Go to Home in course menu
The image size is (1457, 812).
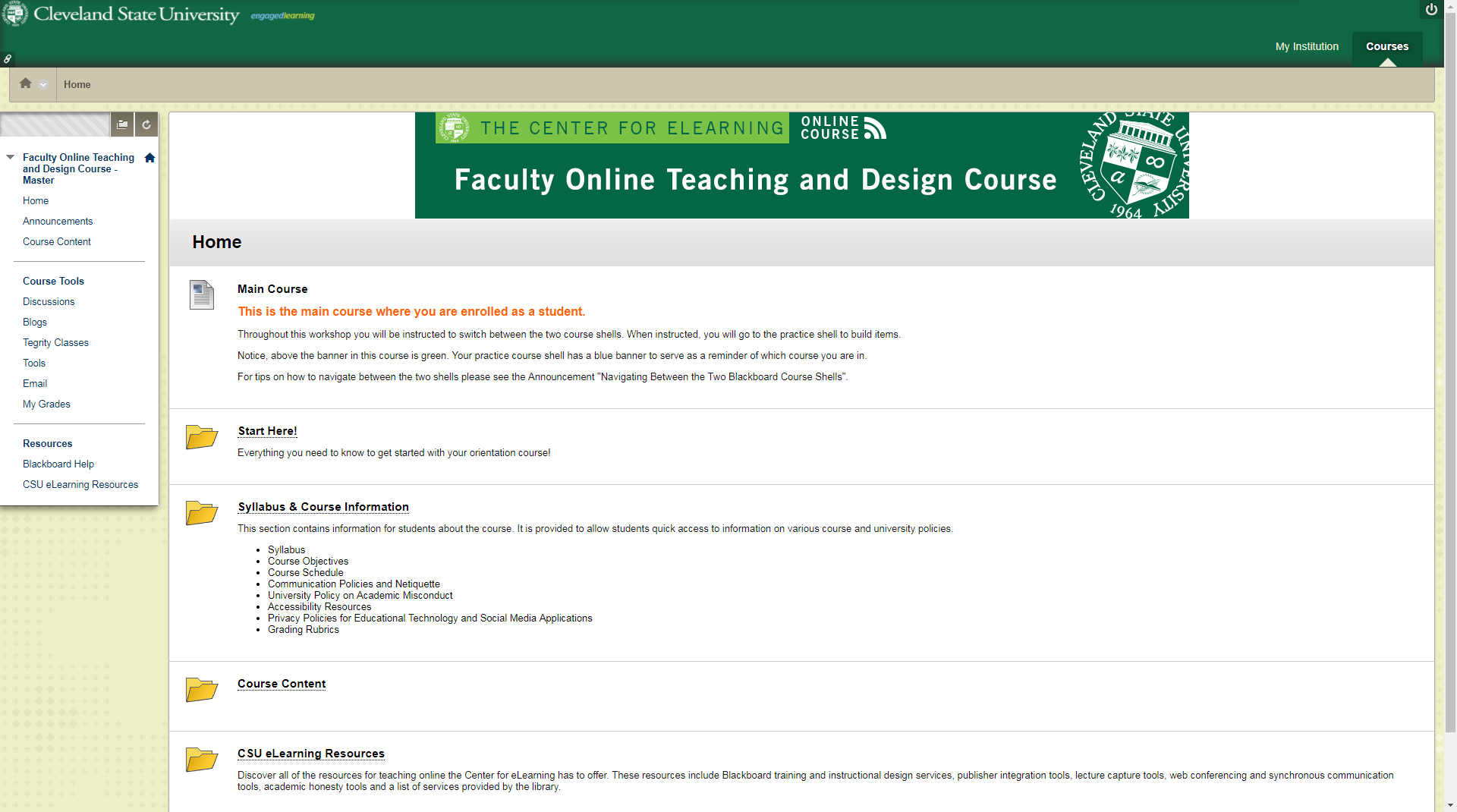(36, 200)
